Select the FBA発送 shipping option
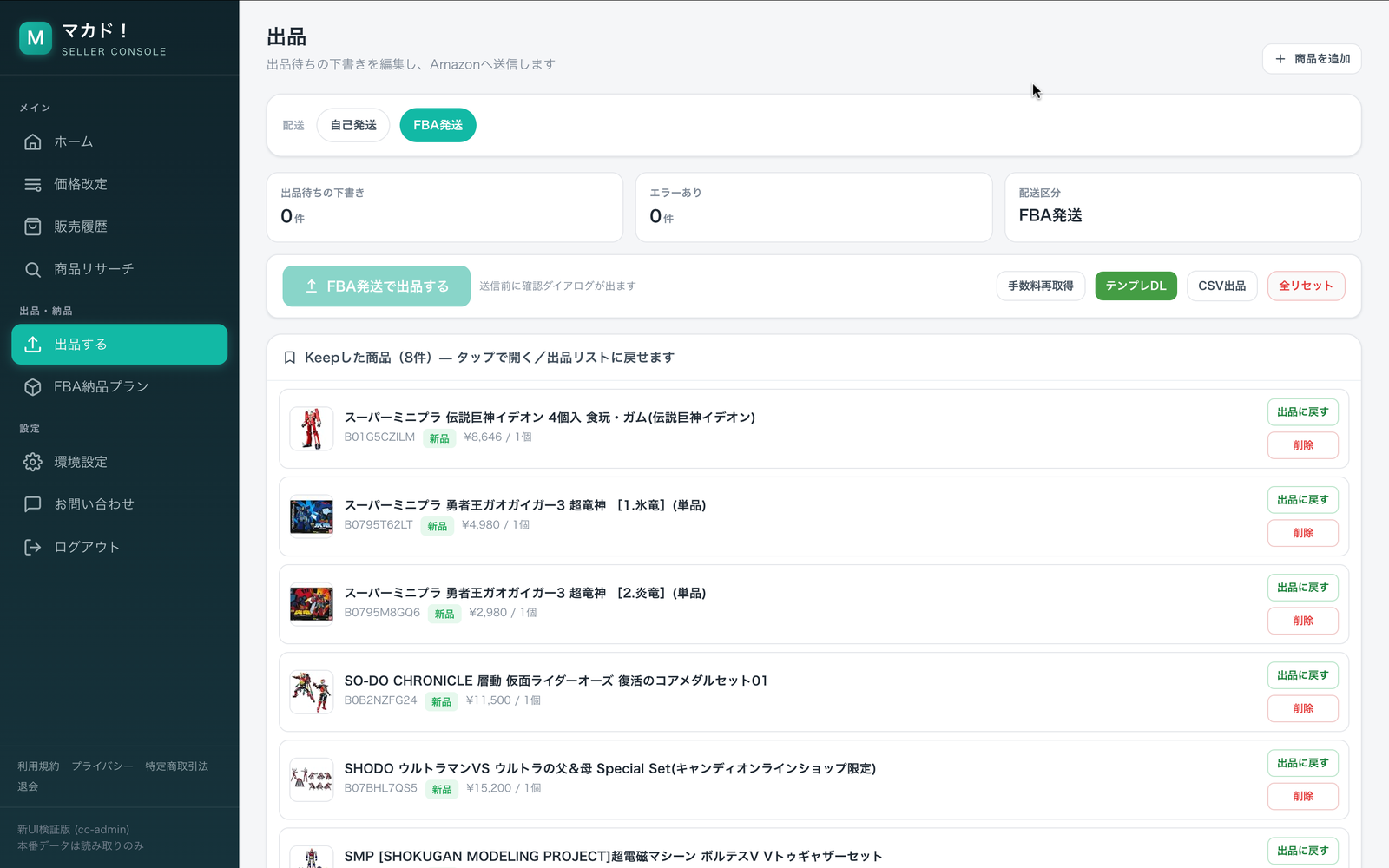Image resolution: width=1389 pixels, height=868 pixels. point(438,125)
